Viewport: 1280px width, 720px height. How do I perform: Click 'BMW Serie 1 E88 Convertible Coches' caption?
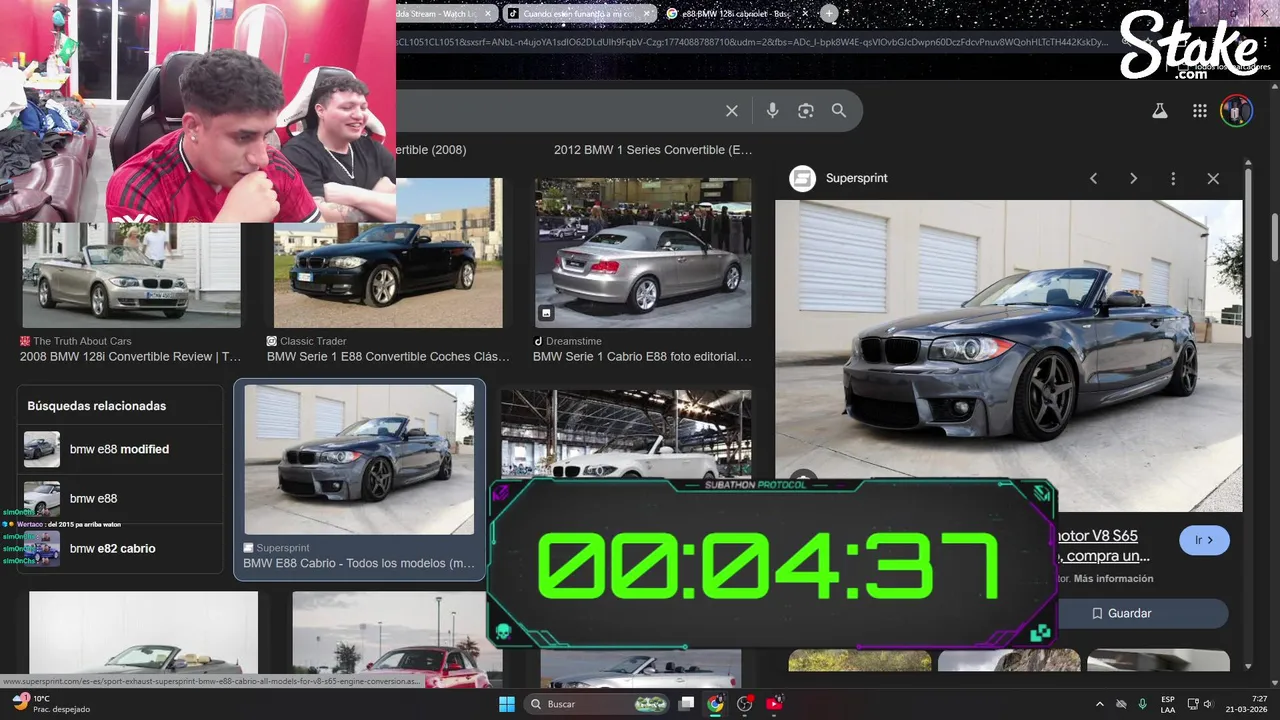point(388,357)
